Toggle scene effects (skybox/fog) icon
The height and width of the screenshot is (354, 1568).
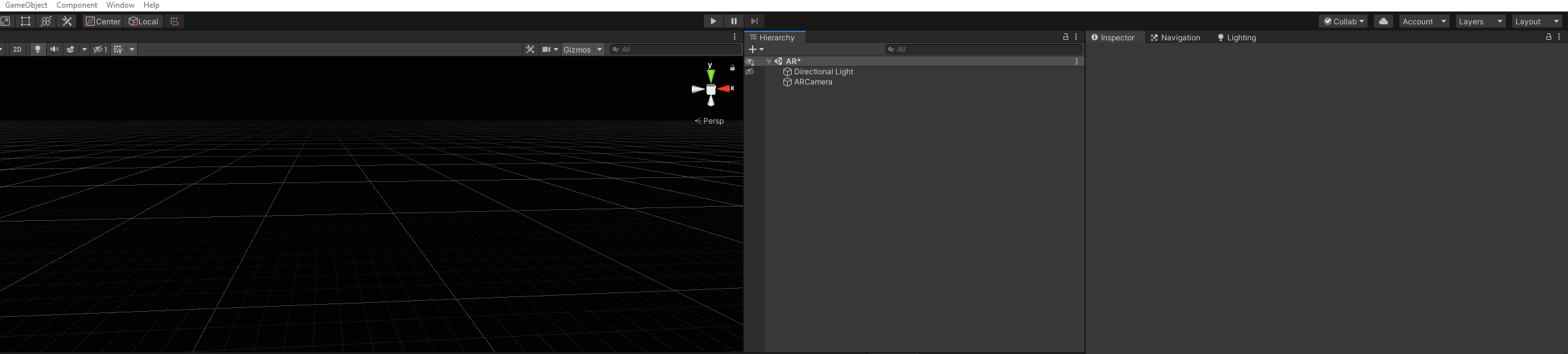coord(70,49)
